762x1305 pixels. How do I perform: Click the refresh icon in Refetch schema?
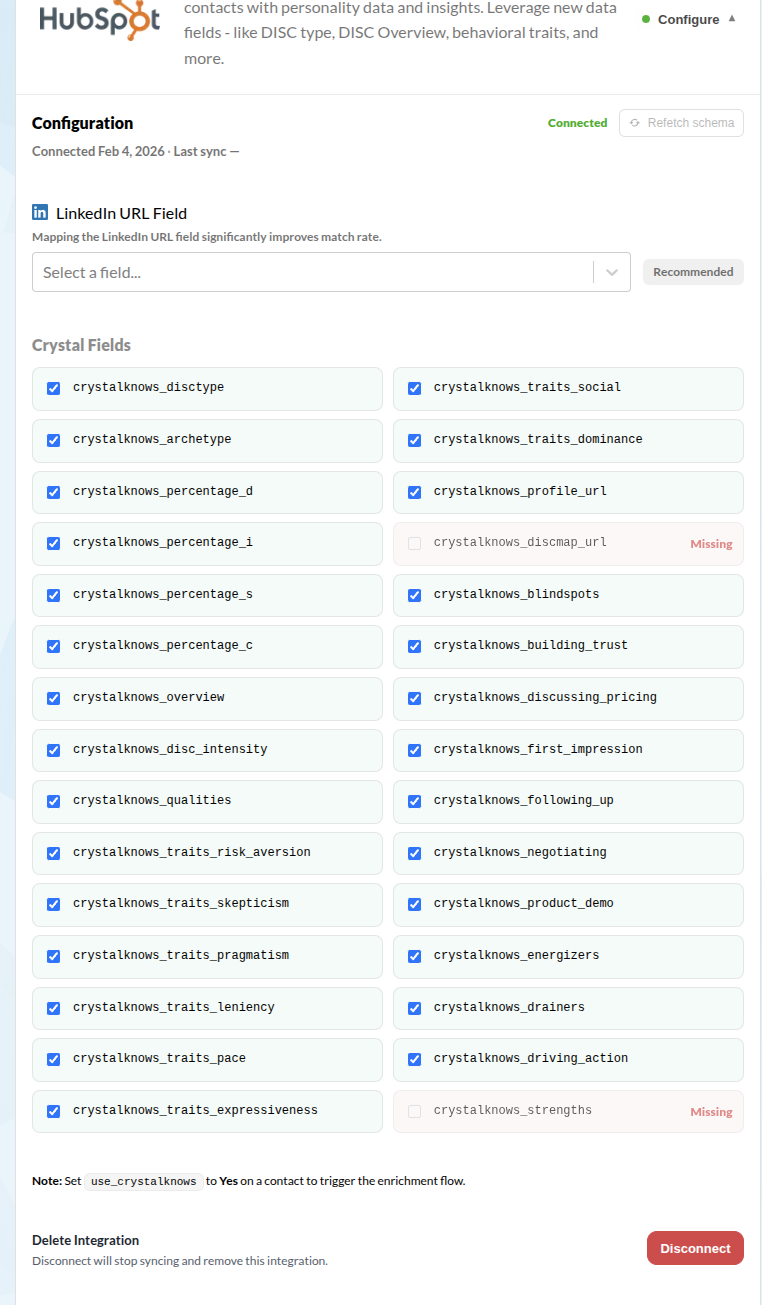(x=635, y=123)
